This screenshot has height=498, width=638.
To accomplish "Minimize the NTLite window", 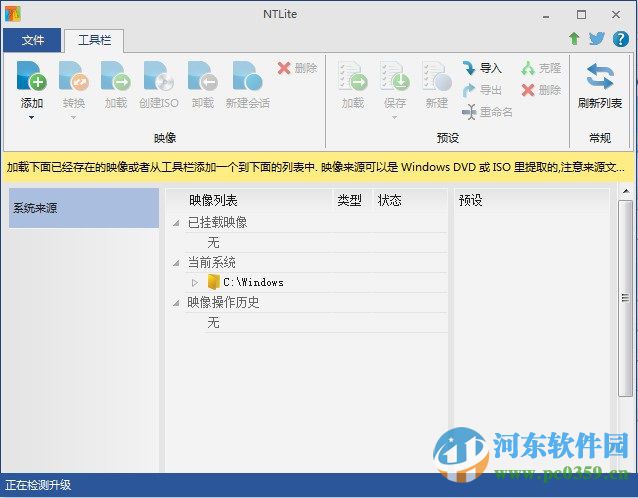I will click(x=546, y=15).
